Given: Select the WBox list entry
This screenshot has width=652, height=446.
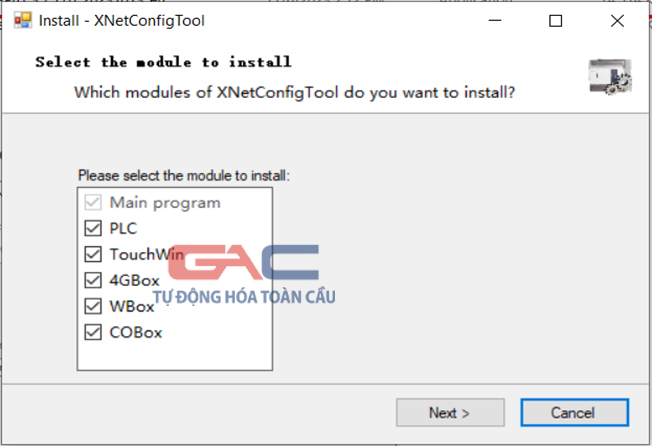Looking at the screenshot, I should [x=132, y=306].
